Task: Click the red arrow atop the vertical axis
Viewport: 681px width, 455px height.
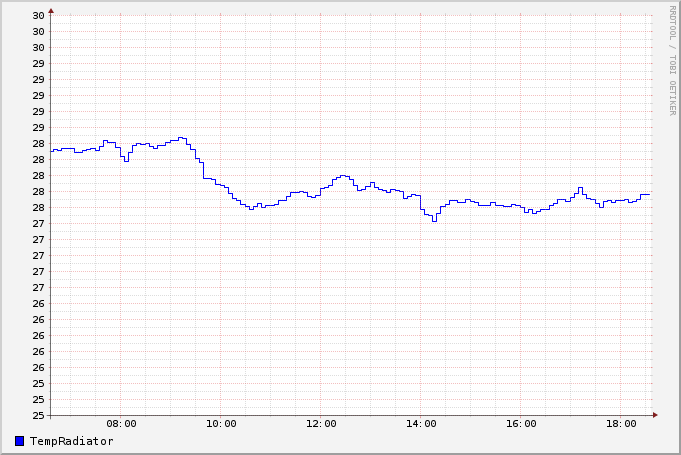Action: 51,10
